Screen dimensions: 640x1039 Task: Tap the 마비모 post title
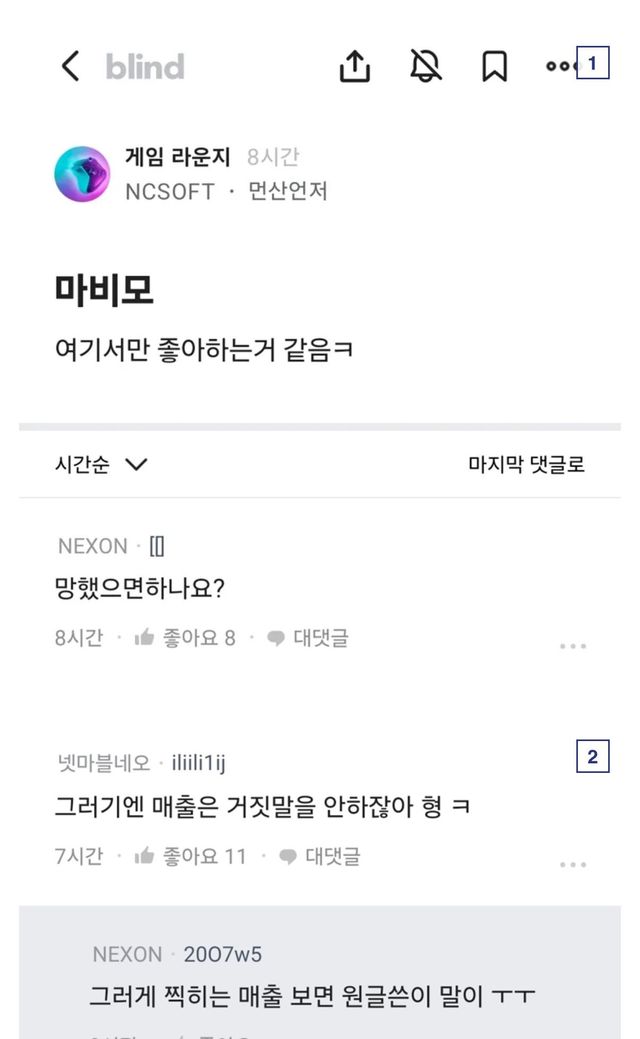coord(104,291)
